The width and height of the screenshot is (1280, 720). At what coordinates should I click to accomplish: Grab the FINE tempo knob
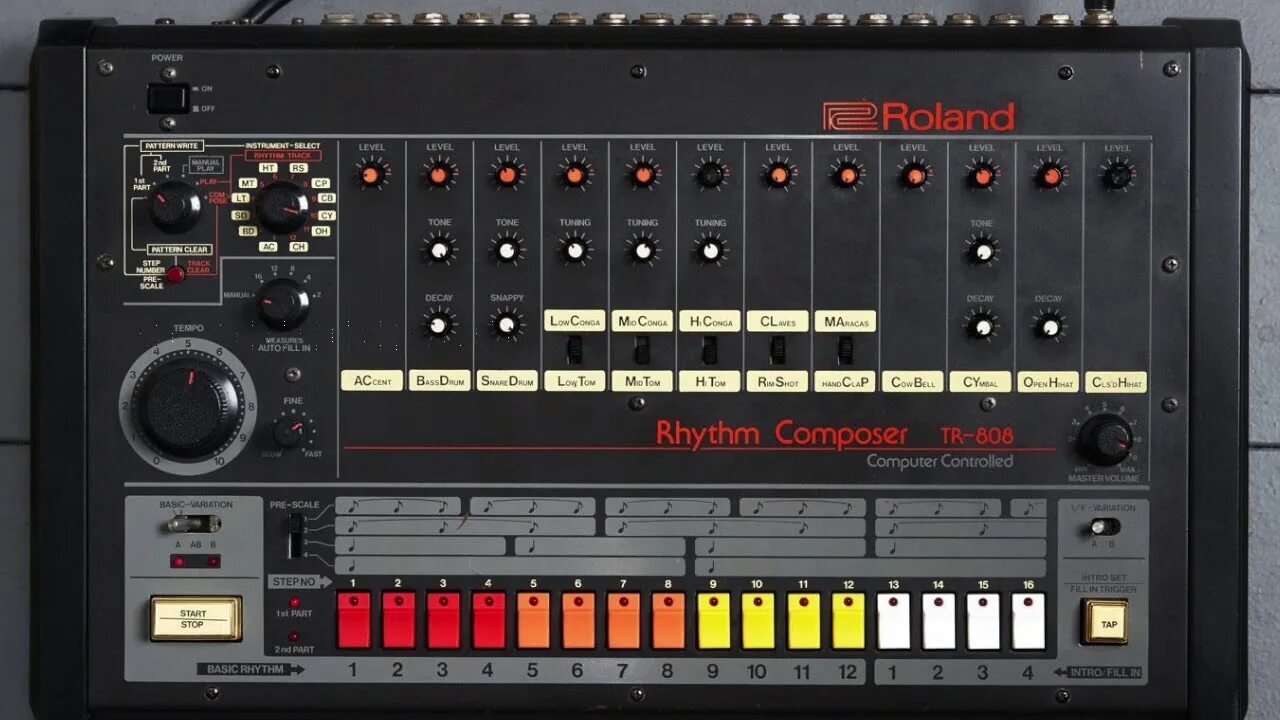290,432
